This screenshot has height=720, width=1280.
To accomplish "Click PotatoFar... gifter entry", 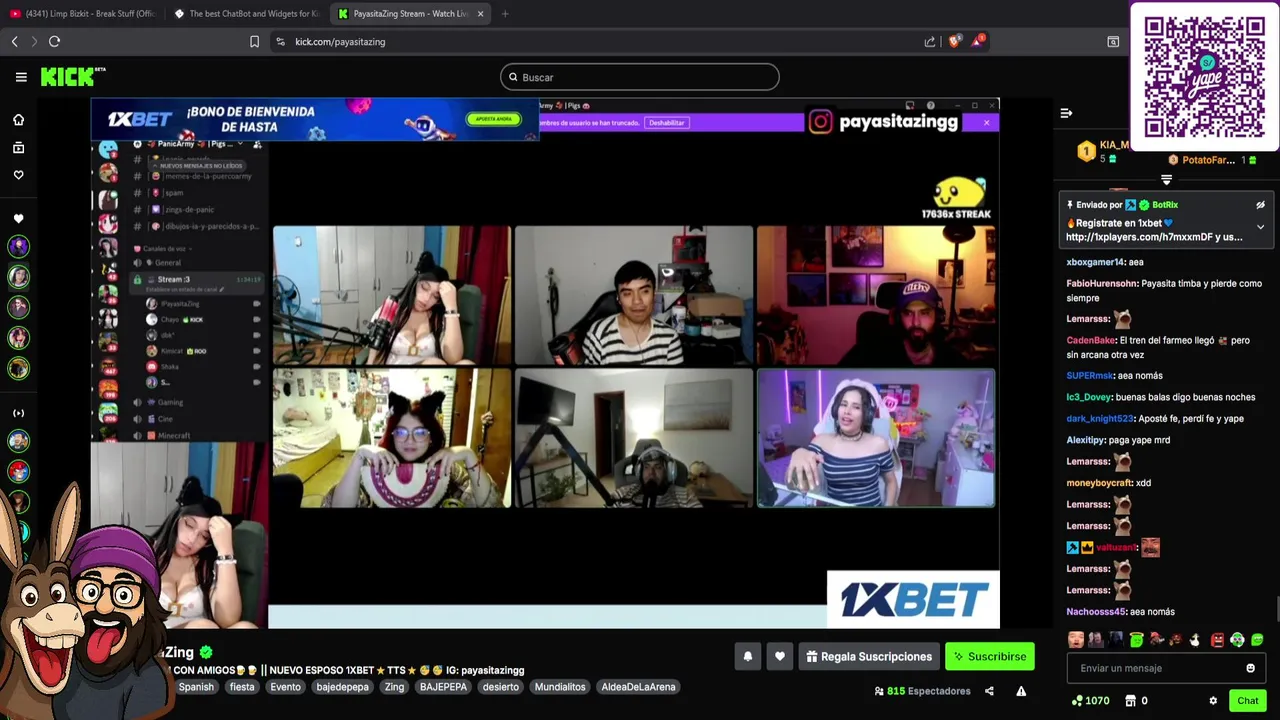I will click(1212, 160).
